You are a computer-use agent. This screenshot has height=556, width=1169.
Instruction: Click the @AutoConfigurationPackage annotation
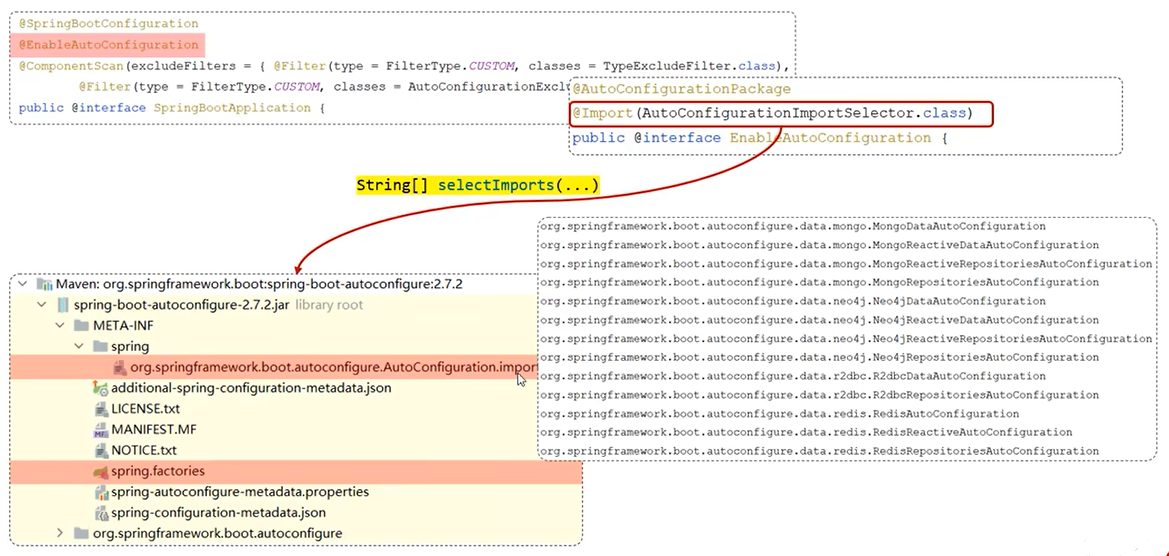pyautogui.click(x=681, y=89)
